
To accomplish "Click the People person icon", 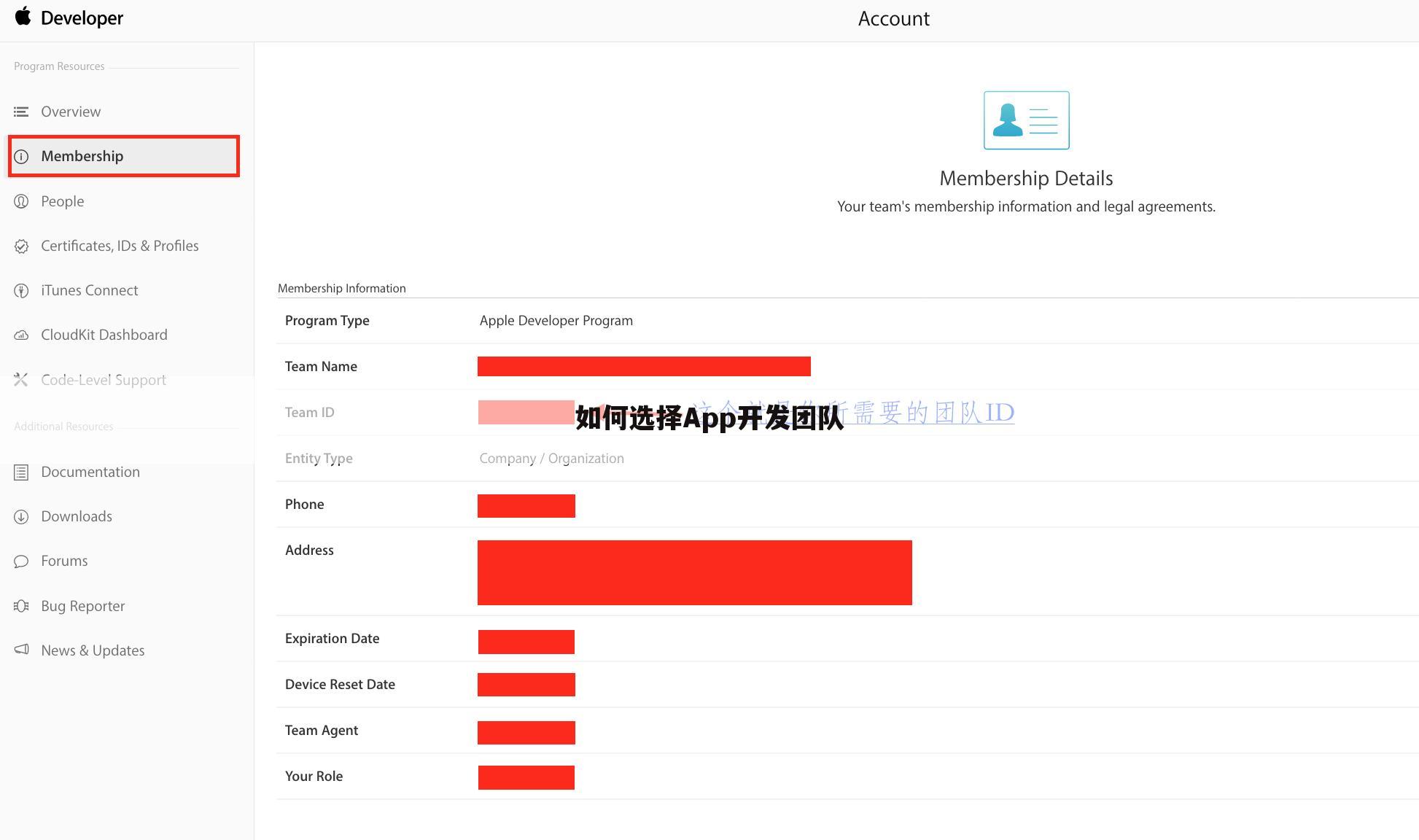I will pos(21,201).
